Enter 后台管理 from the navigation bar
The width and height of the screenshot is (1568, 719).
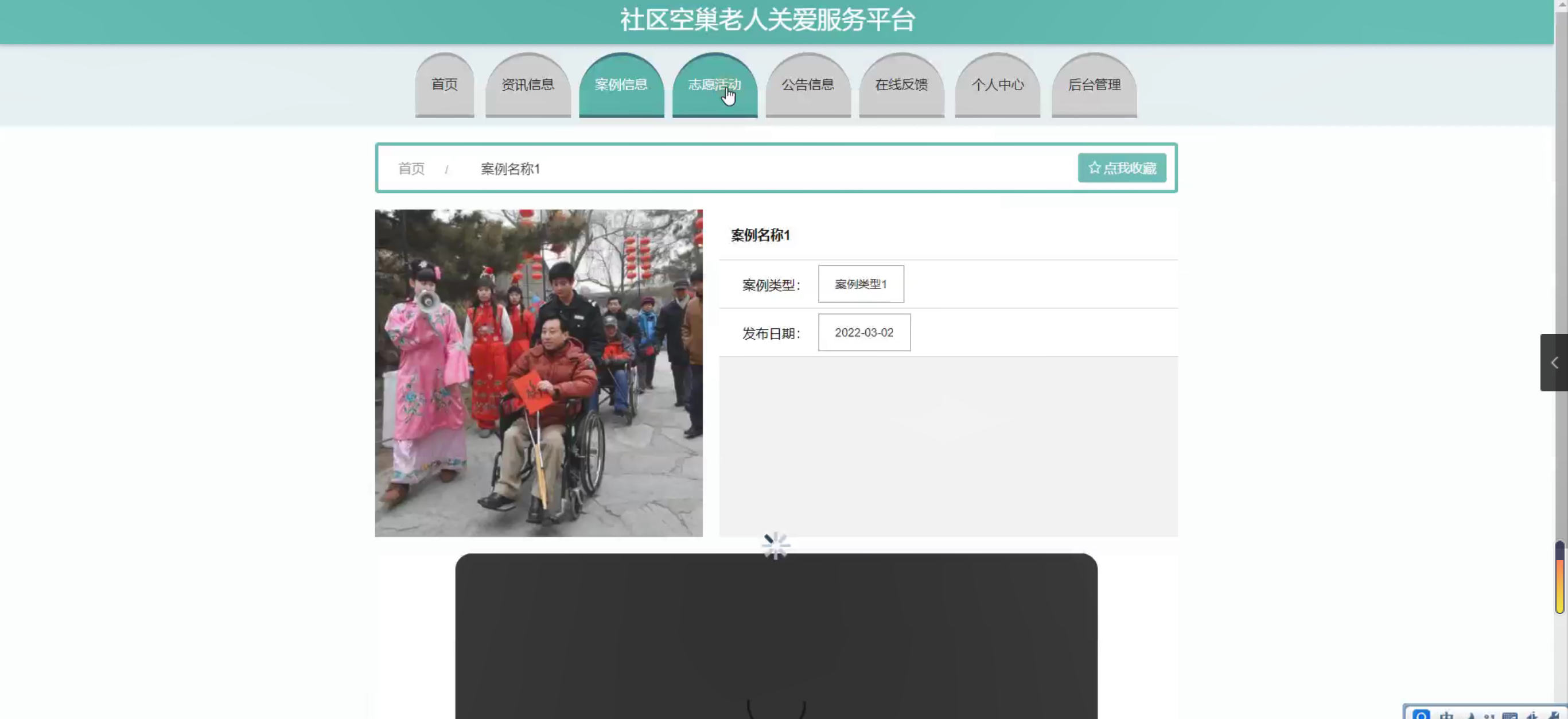(1094, 84)
